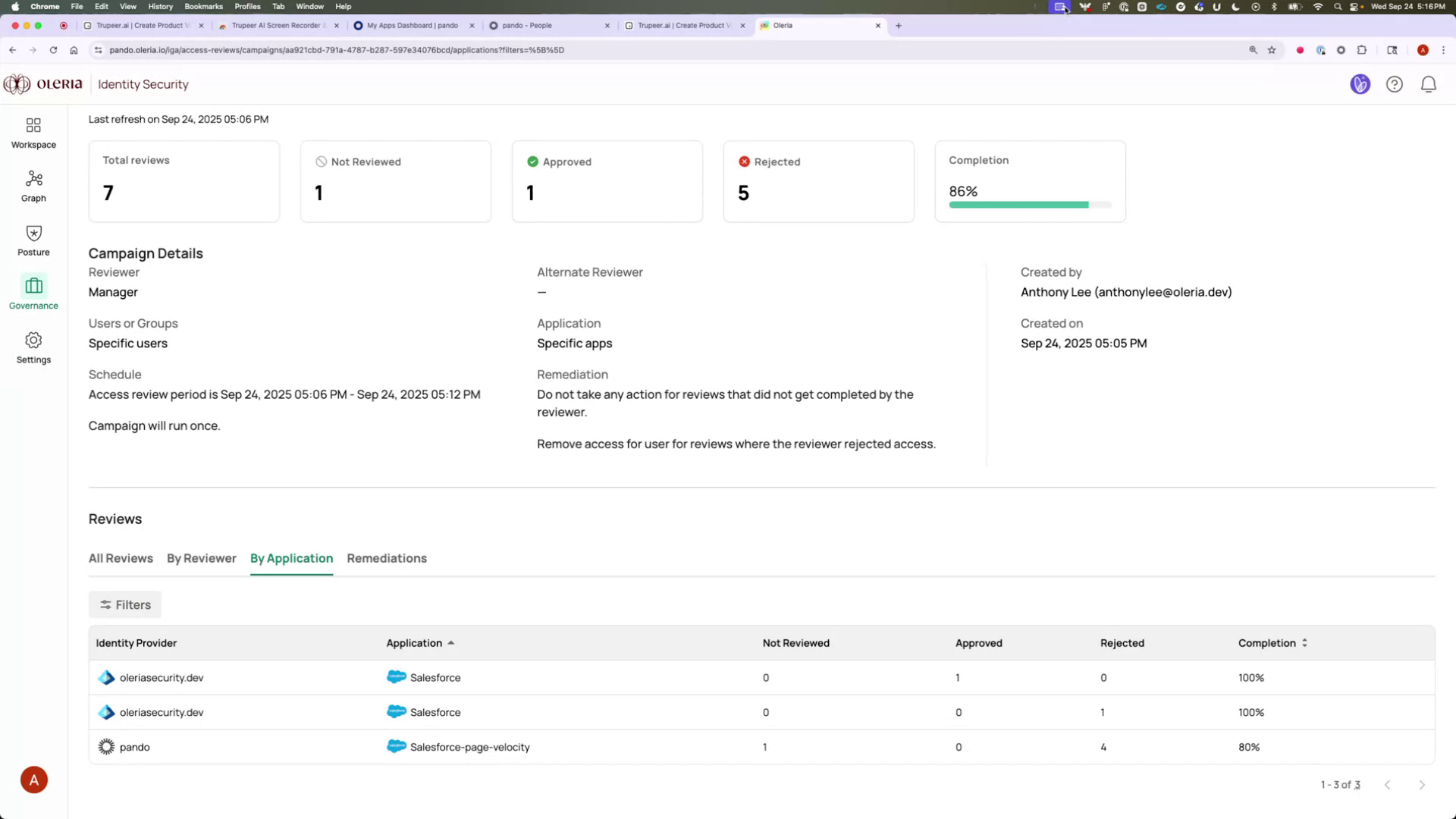Open the Graph view from the sidebar
The width and height of the screenshot is (1456, 819).
[x=33, y=186]
